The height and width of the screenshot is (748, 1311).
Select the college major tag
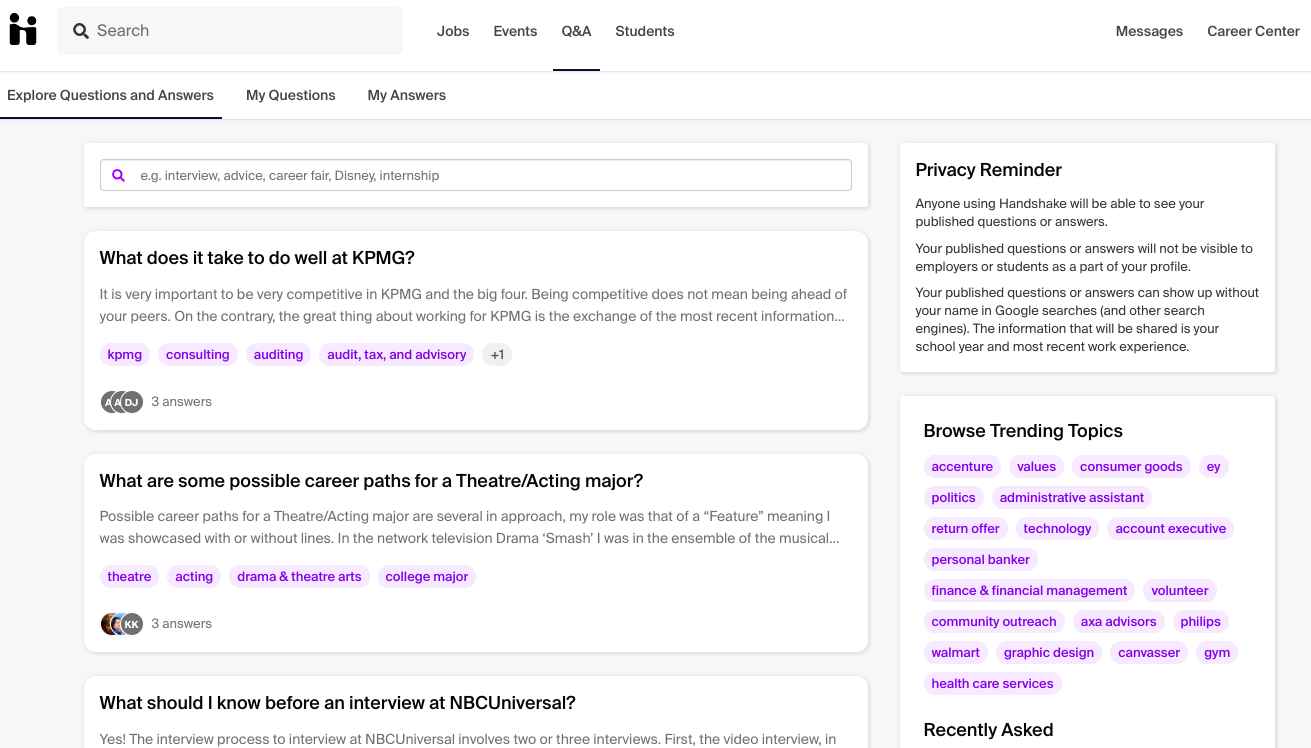(427, 576)
